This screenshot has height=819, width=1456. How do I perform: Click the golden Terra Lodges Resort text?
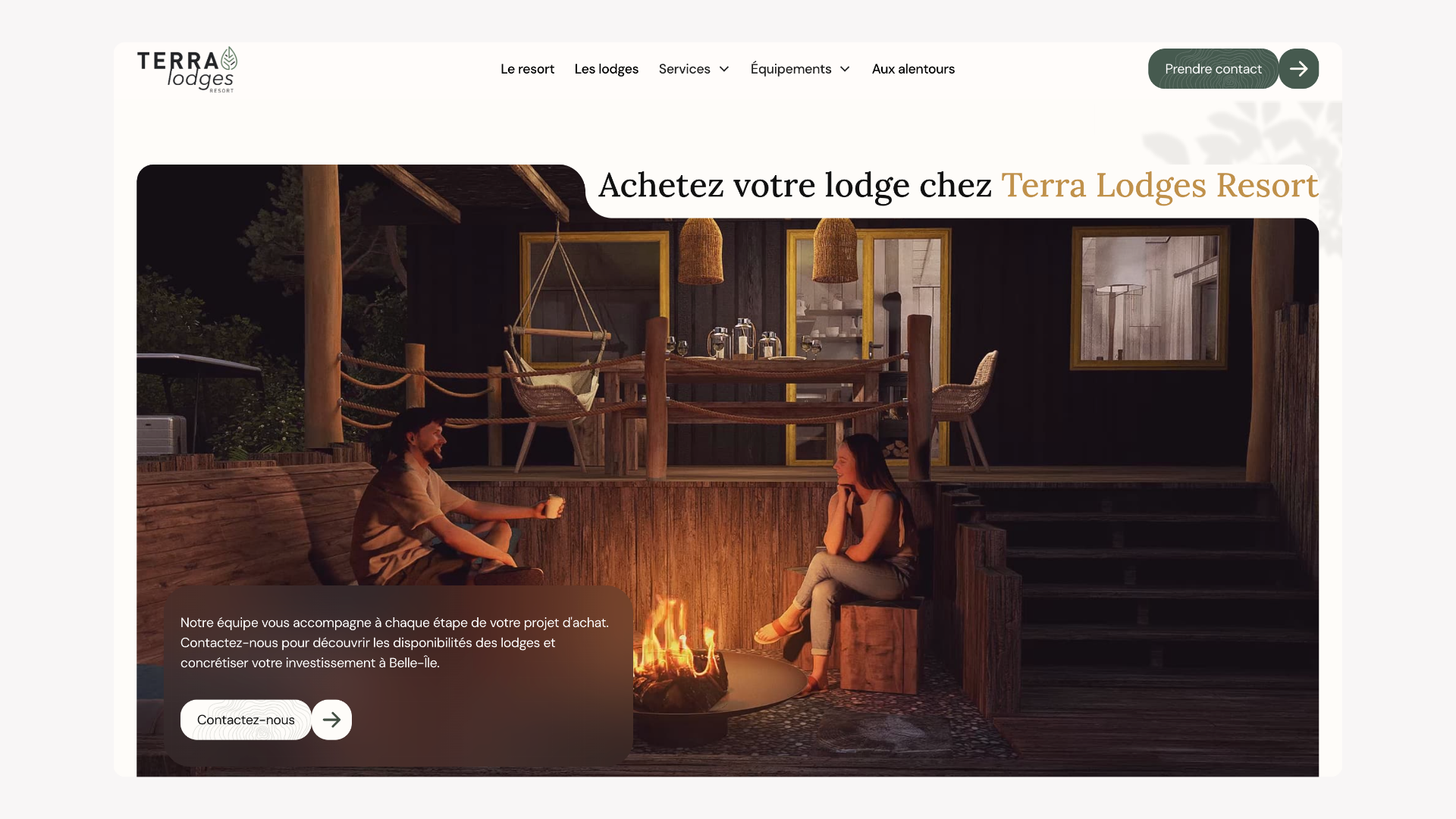pos(1159,185)
